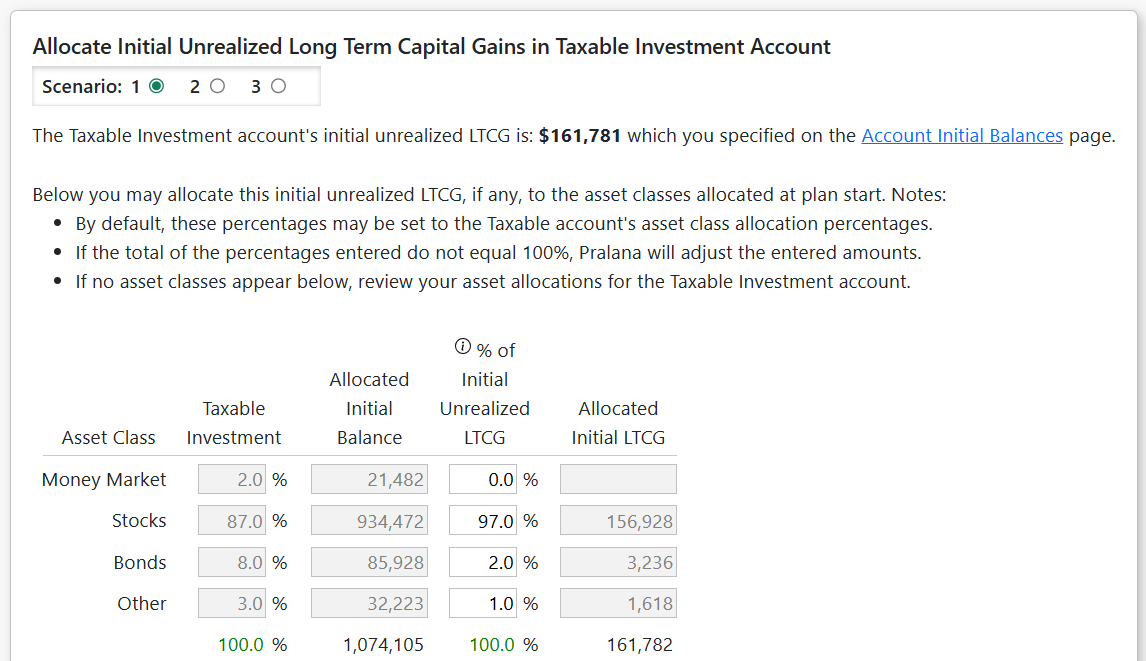Click the empty Money Market allocated LTCG box
This screenshot has width=1146, height=661.
point(618,480)
